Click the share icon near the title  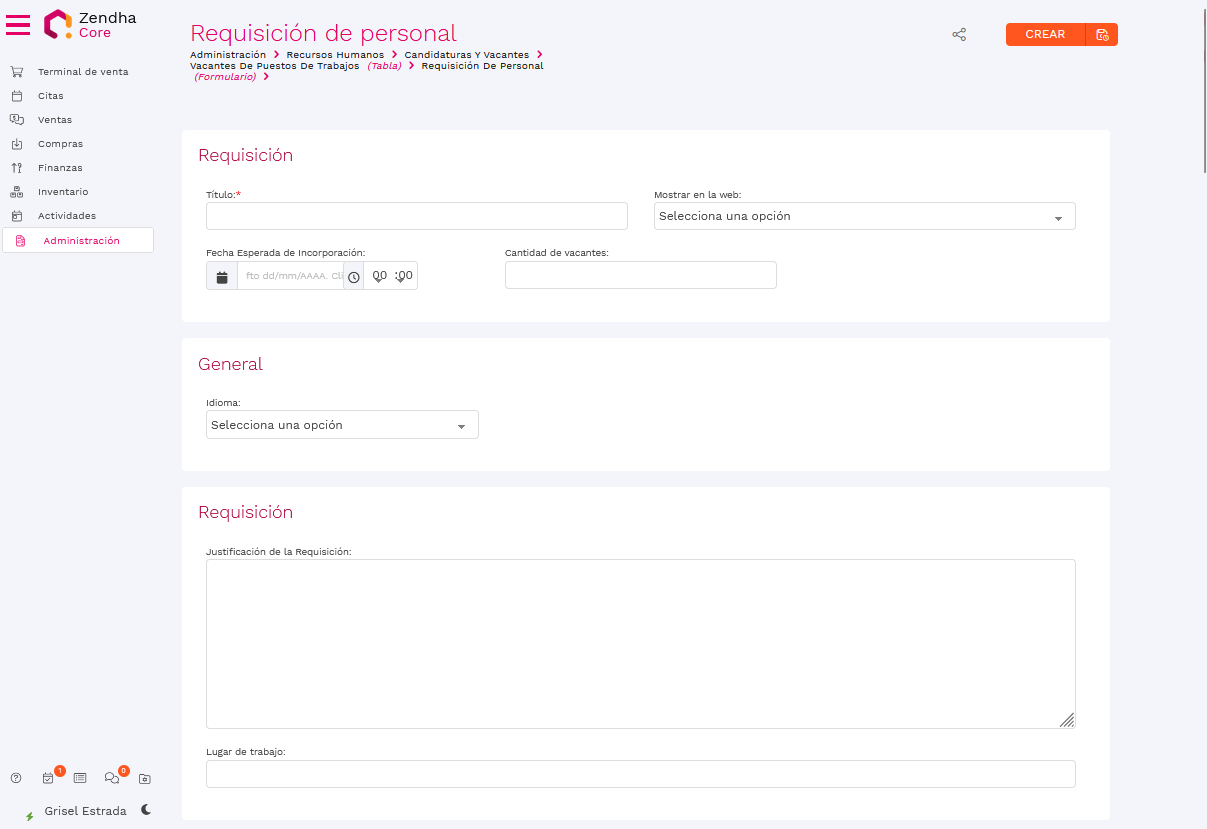(959, 35)
